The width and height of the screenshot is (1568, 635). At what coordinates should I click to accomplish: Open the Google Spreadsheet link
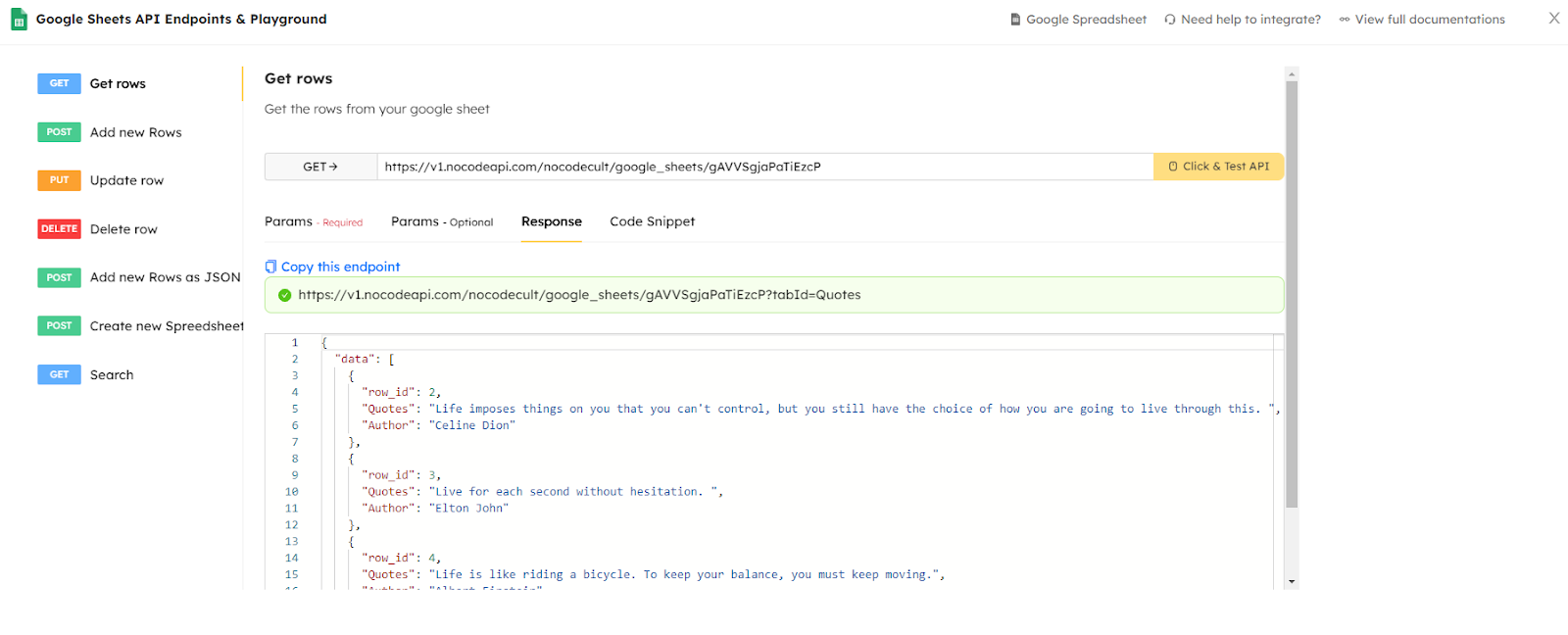coord(1086,20)
